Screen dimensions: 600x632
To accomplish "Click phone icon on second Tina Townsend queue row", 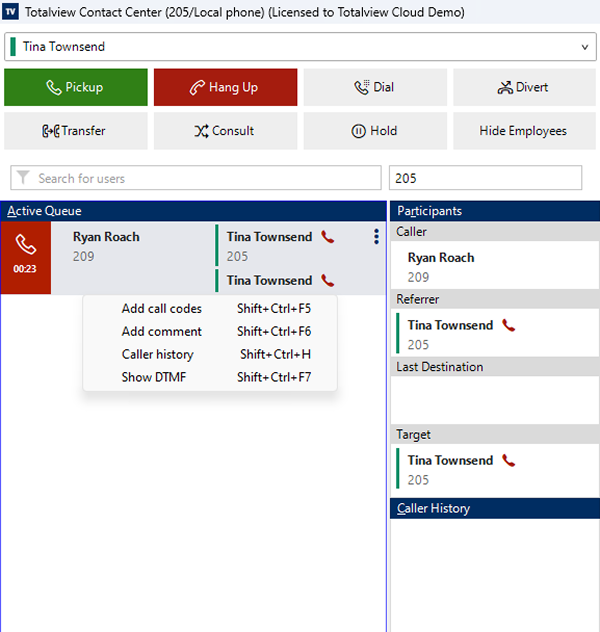I will (x=328, y=281).
